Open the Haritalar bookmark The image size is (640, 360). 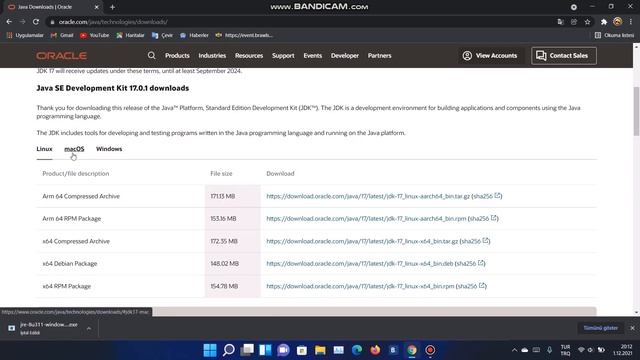click(x=130, y=36)
